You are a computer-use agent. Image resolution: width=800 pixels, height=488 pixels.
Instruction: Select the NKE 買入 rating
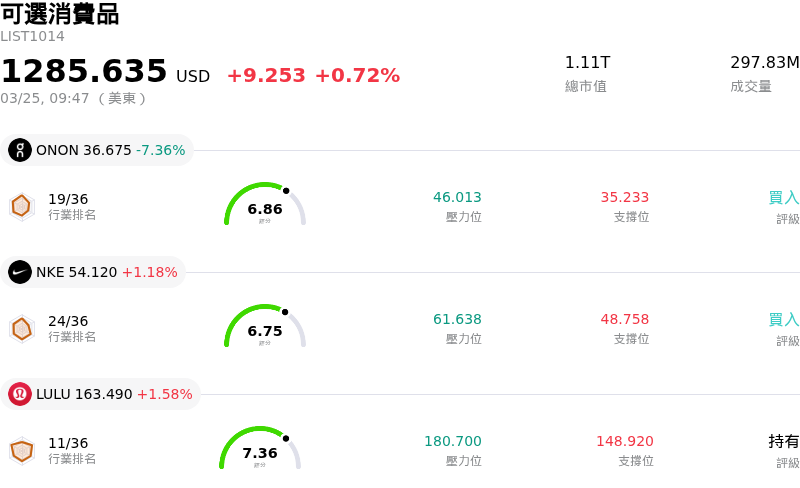783,320
